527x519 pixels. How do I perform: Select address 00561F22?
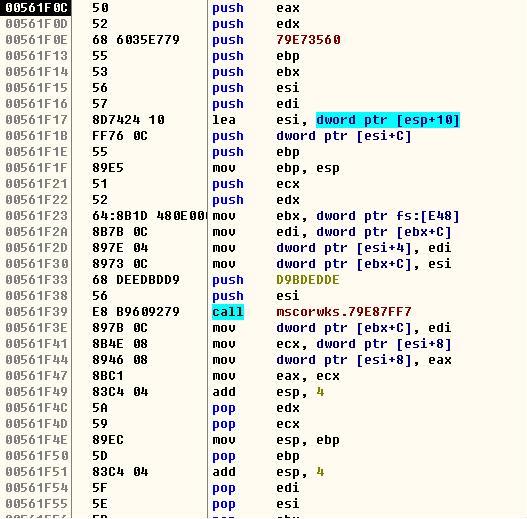click(x=36, y=200)
